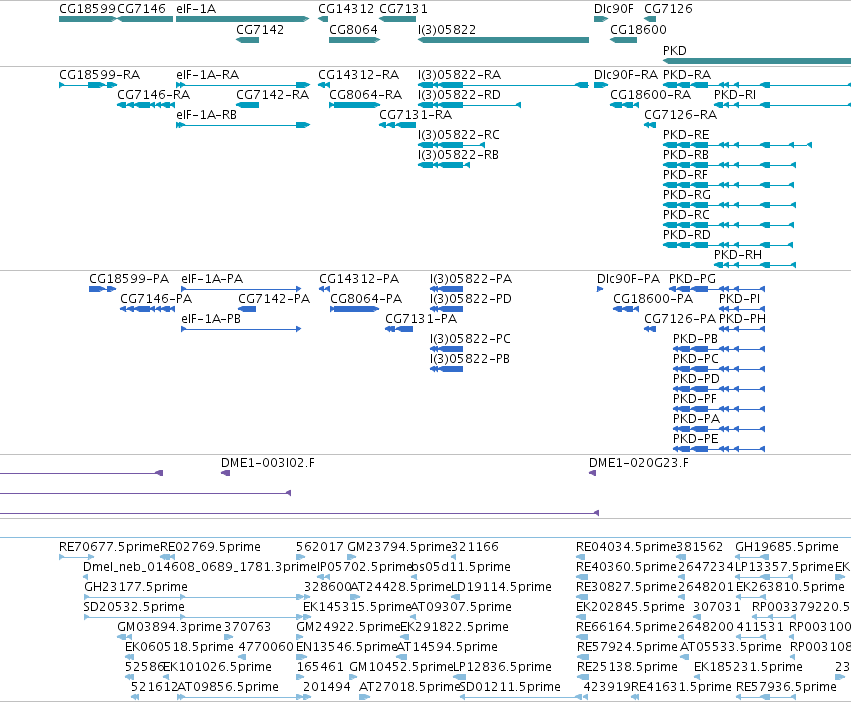Click the CG7126 gene label

click(669, 9)
